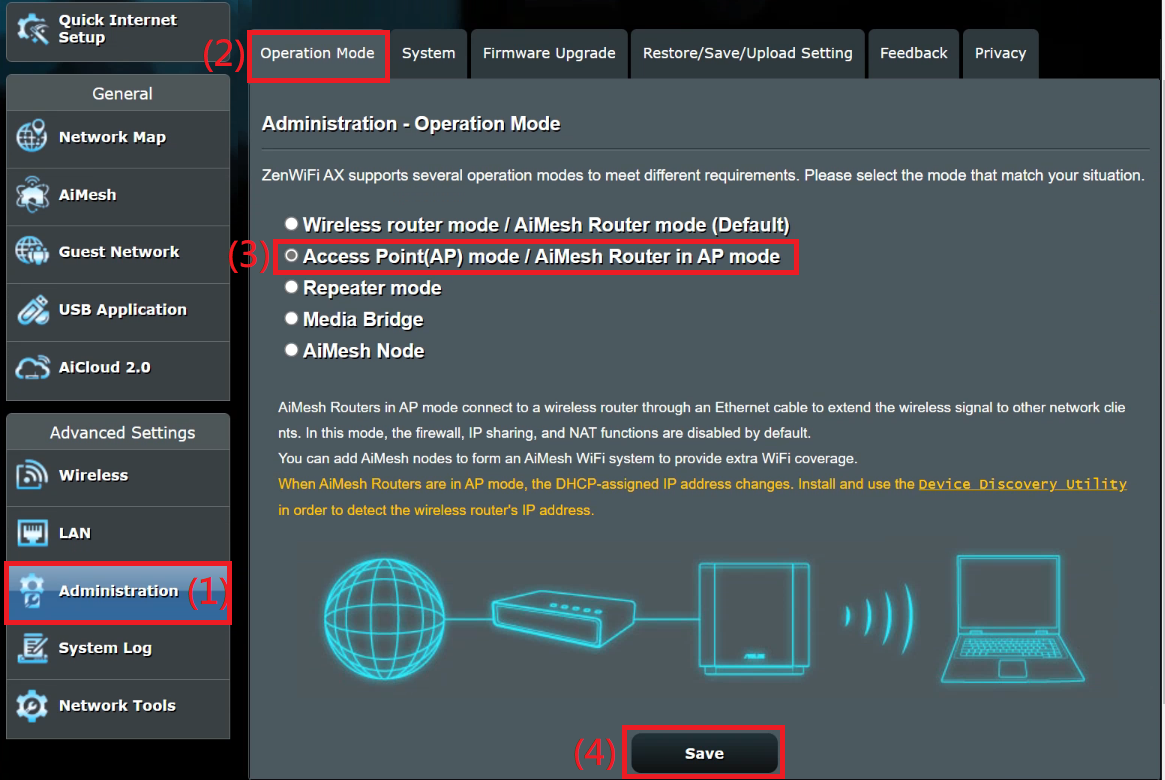Open the Restore/Save/Upload Setting tab

747,53
